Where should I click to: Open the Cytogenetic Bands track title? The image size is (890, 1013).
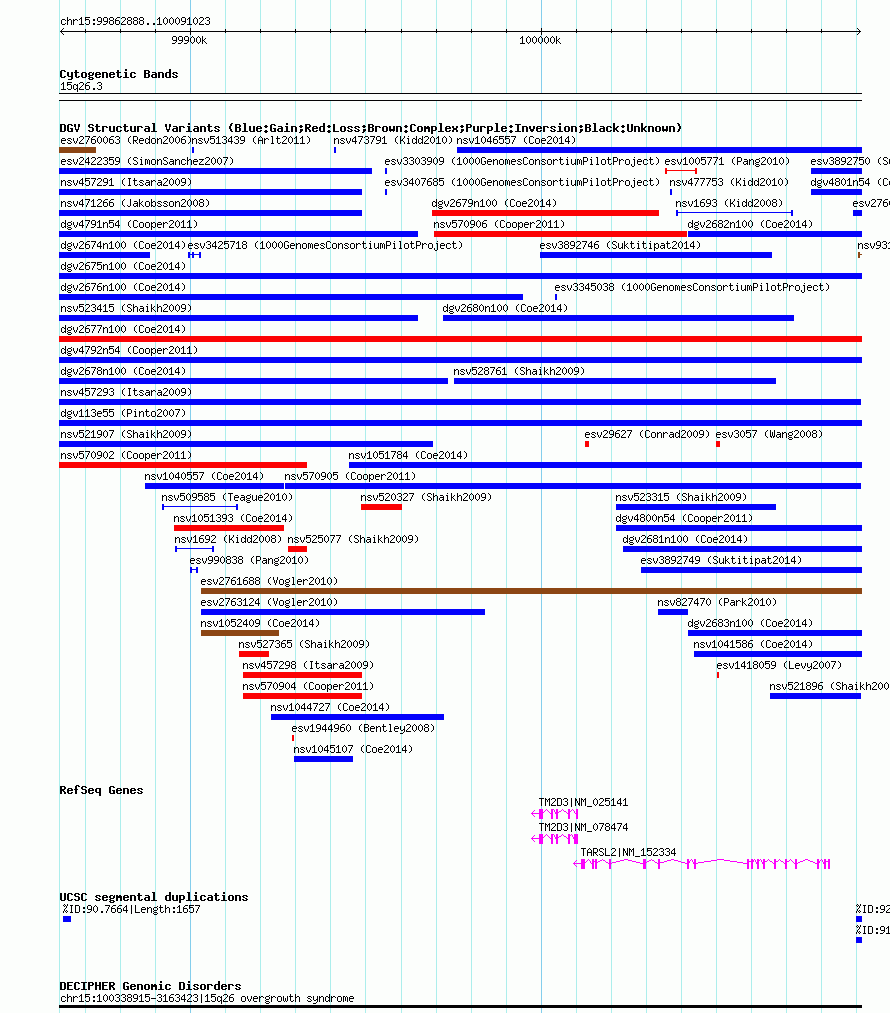coord(119,74)
